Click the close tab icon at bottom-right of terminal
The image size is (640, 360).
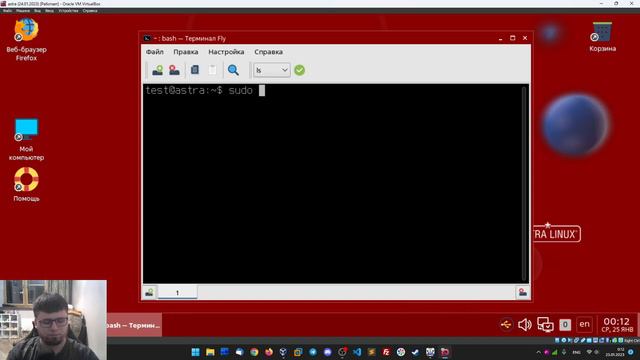523,293
